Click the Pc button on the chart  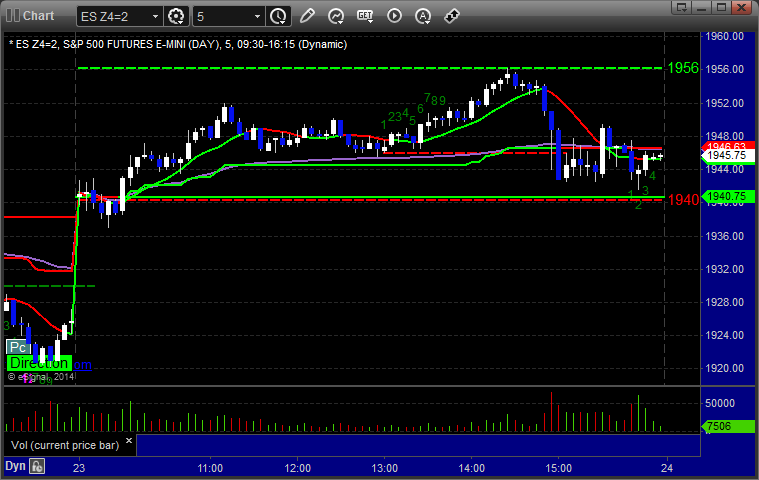[18, 347]
